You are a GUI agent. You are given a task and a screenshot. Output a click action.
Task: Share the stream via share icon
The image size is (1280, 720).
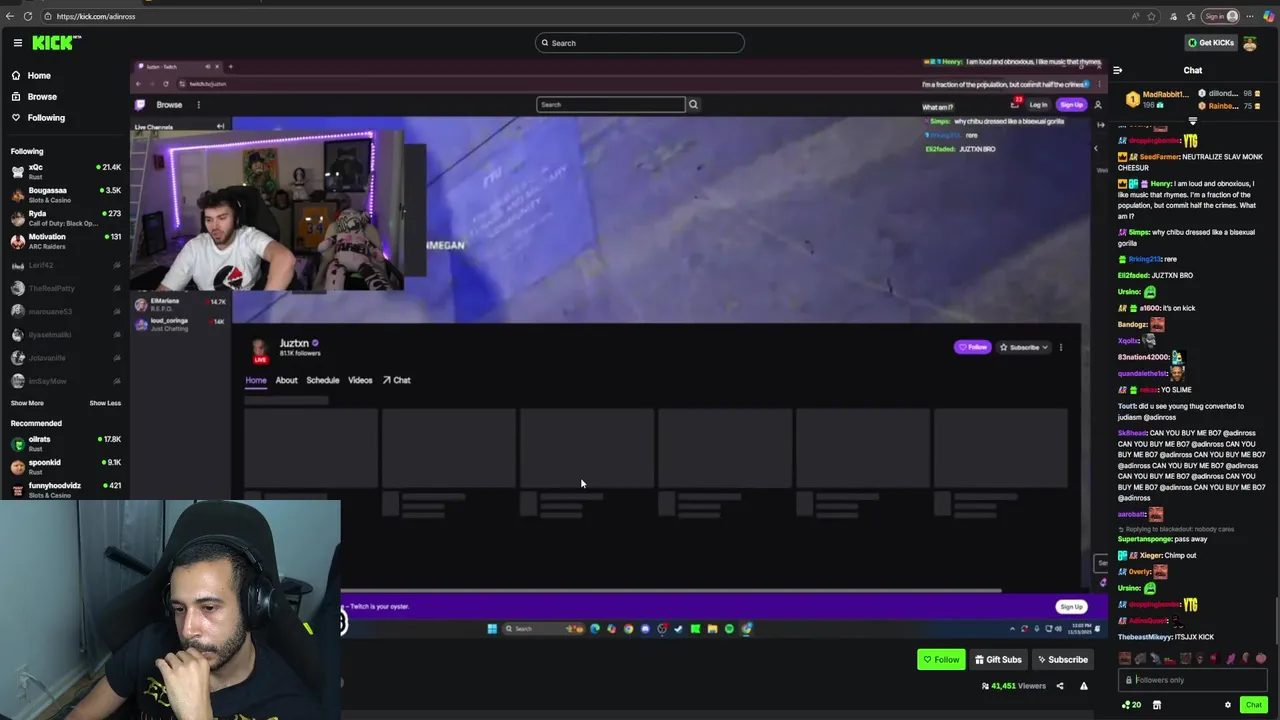[1060, 686]
